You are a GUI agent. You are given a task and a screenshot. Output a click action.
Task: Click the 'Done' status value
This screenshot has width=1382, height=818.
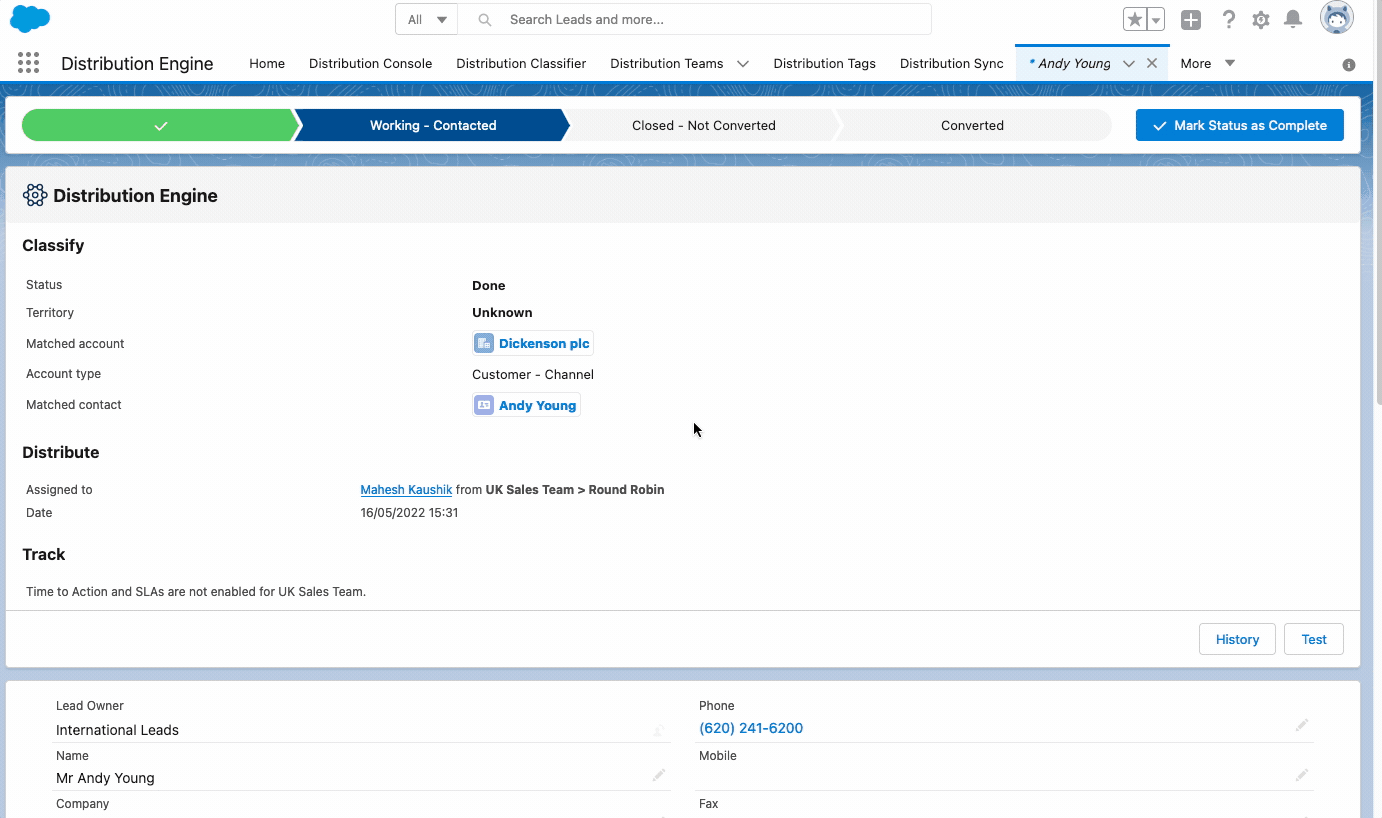coord(489,285)
